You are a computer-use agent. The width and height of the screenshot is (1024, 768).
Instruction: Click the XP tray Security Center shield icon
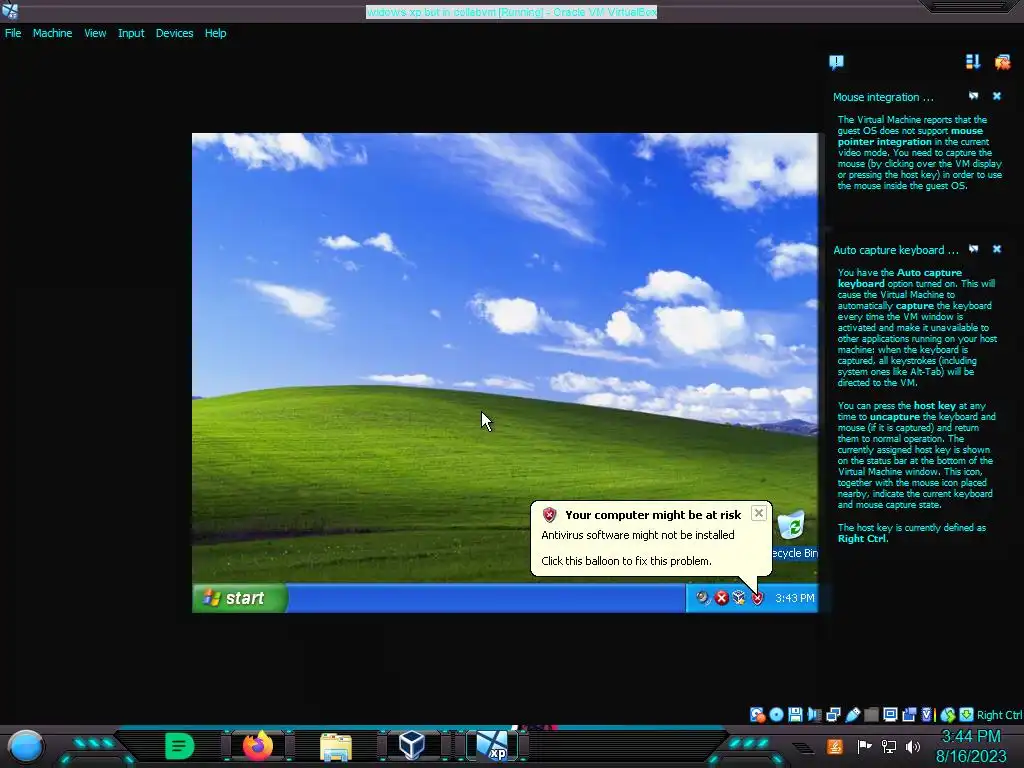[x=757, y=598]
